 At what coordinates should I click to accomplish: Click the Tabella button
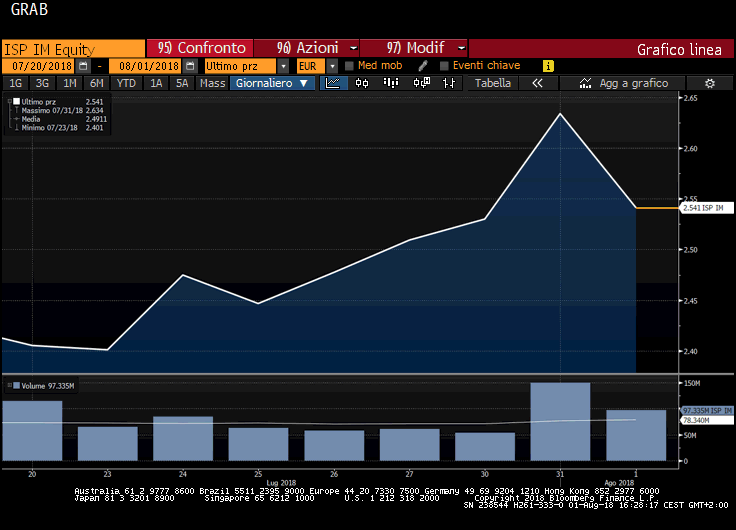(x=492, y=83)
